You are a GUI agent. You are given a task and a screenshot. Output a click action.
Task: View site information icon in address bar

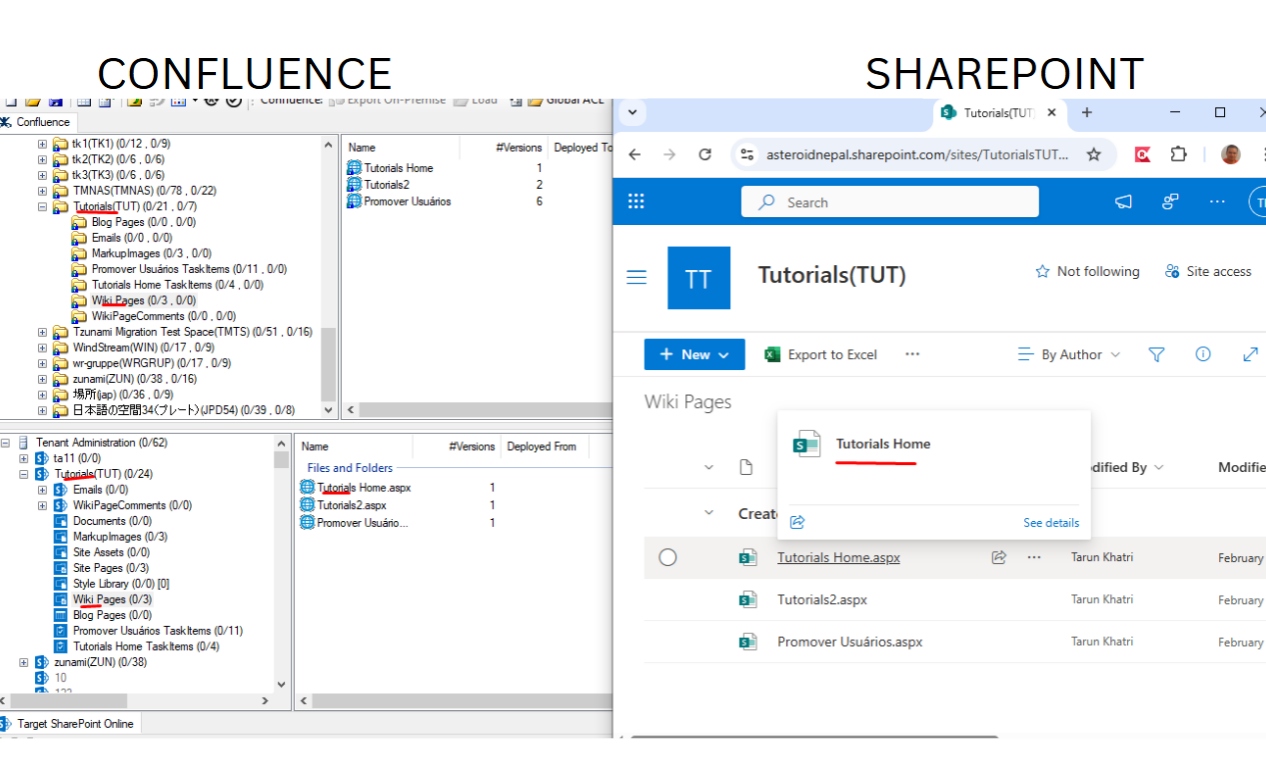click(x=746, y=155)
